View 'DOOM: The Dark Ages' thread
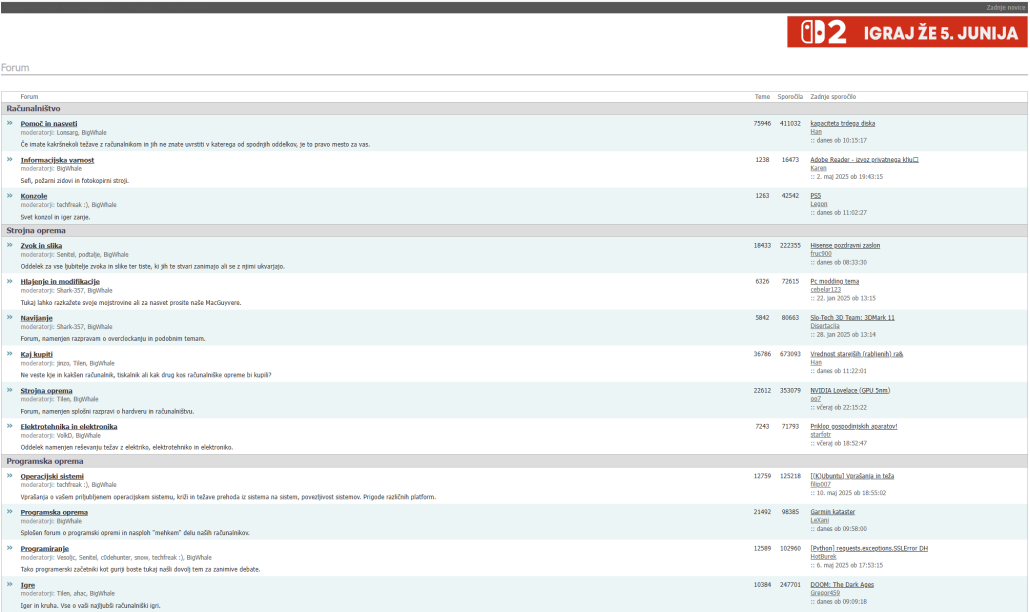This screenshot has width=1030, height=612. (841, 584)
